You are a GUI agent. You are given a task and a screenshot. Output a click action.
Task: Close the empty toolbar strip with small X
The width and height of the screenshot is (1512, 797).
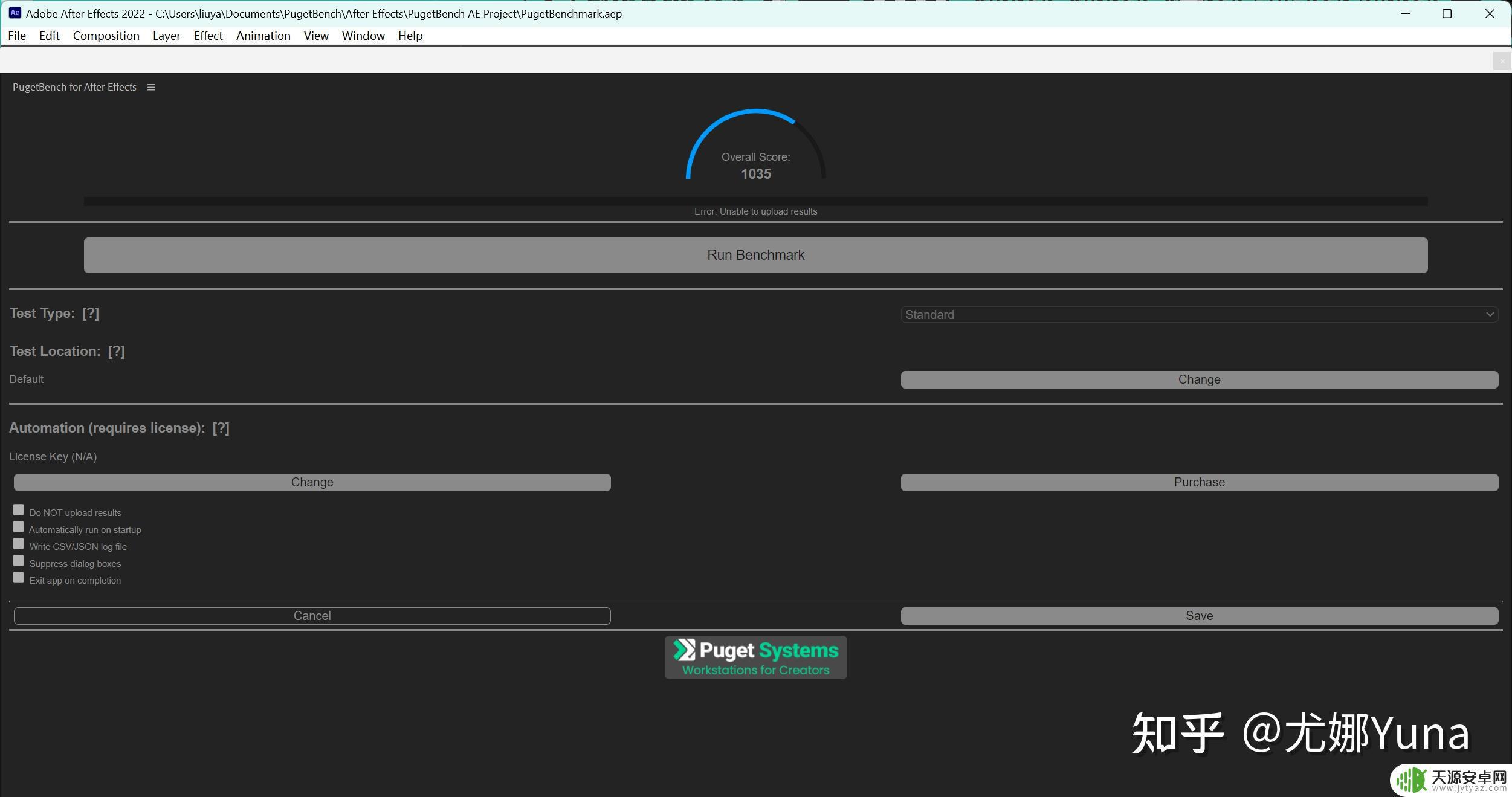point(1502,61)
